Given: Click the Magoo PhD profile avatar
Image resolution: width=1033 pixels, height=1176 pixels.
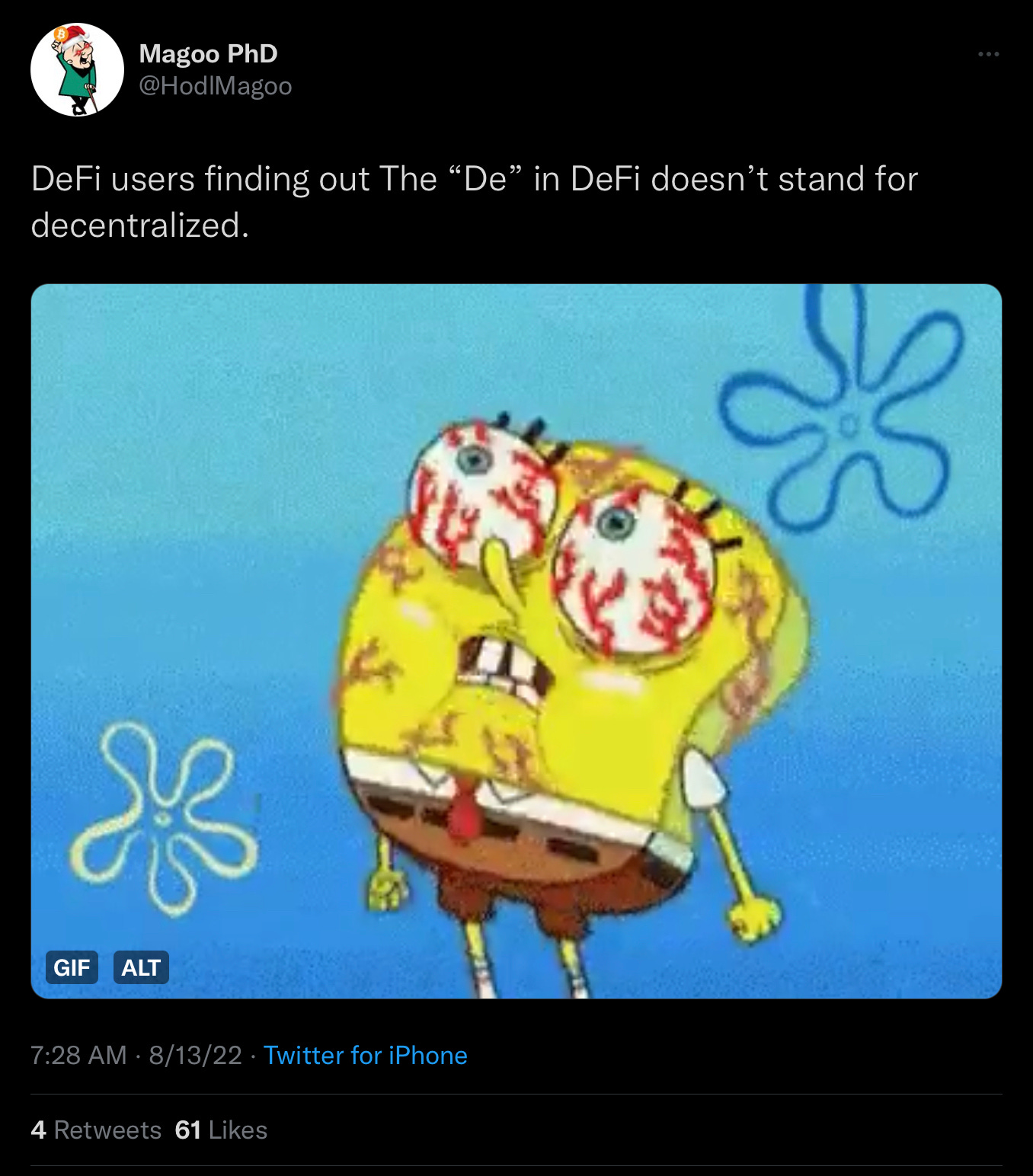Looking at the screenshot, I should 77,70.
